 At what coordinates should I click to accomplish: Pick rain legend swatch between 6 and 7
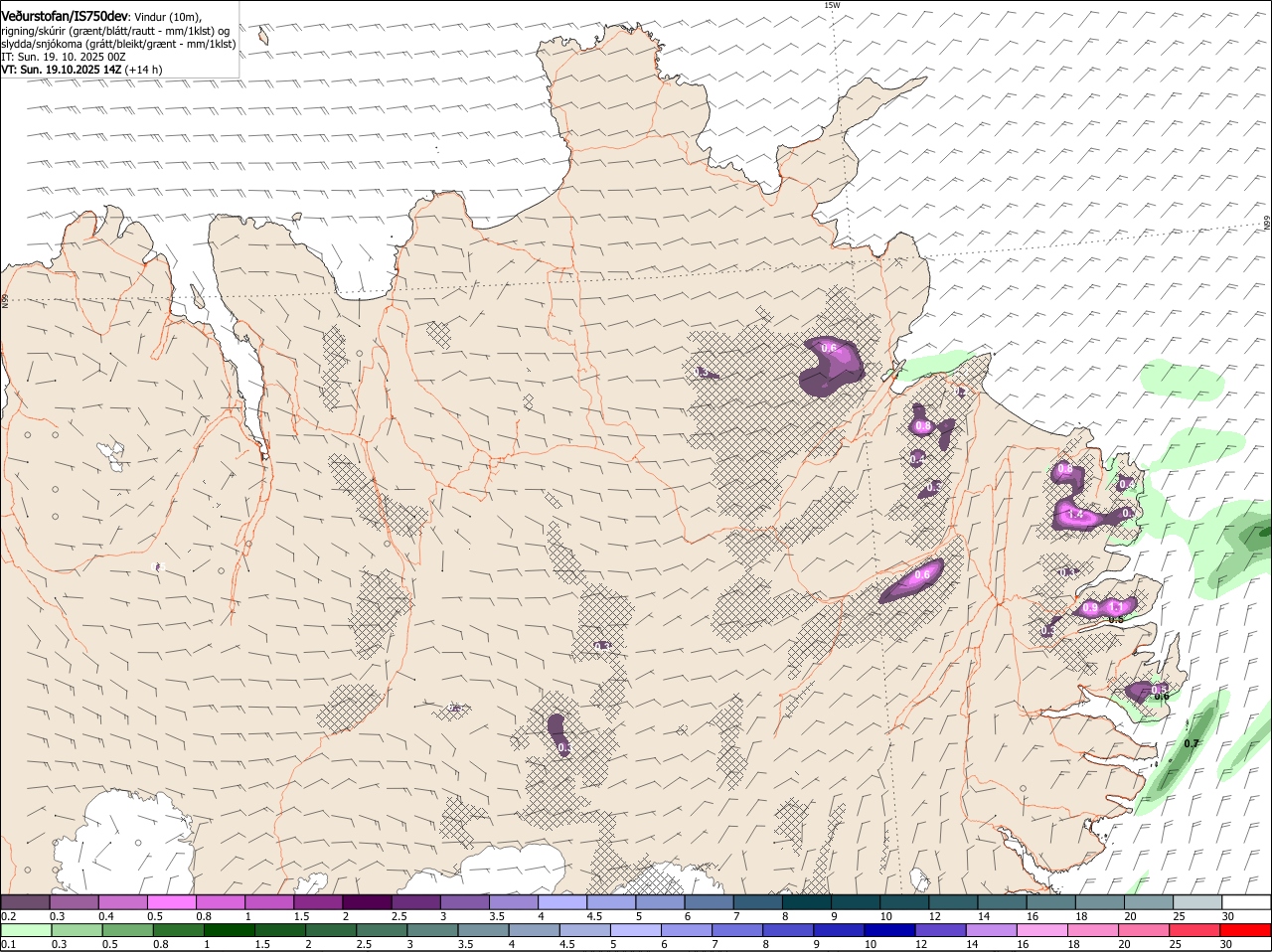[x=686, y=931]
